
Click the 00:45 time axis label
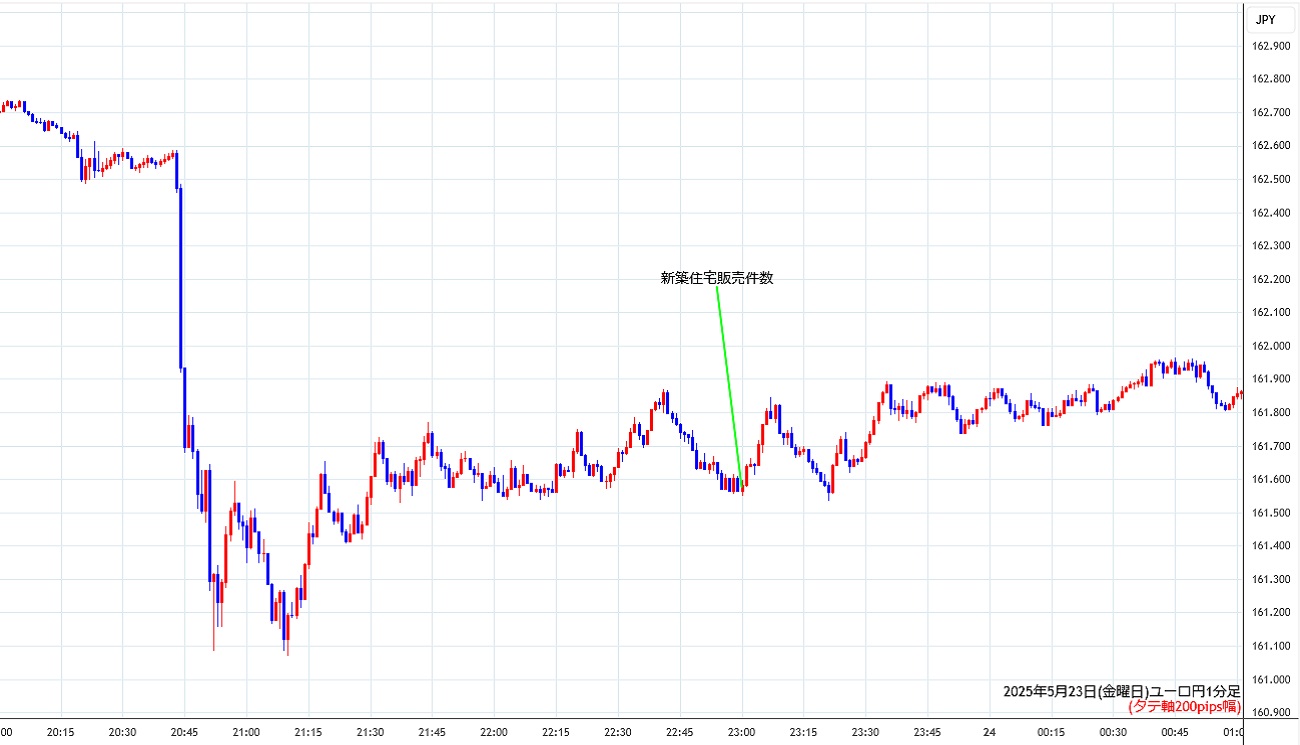pyautogui.click(x=1176, y=732)
